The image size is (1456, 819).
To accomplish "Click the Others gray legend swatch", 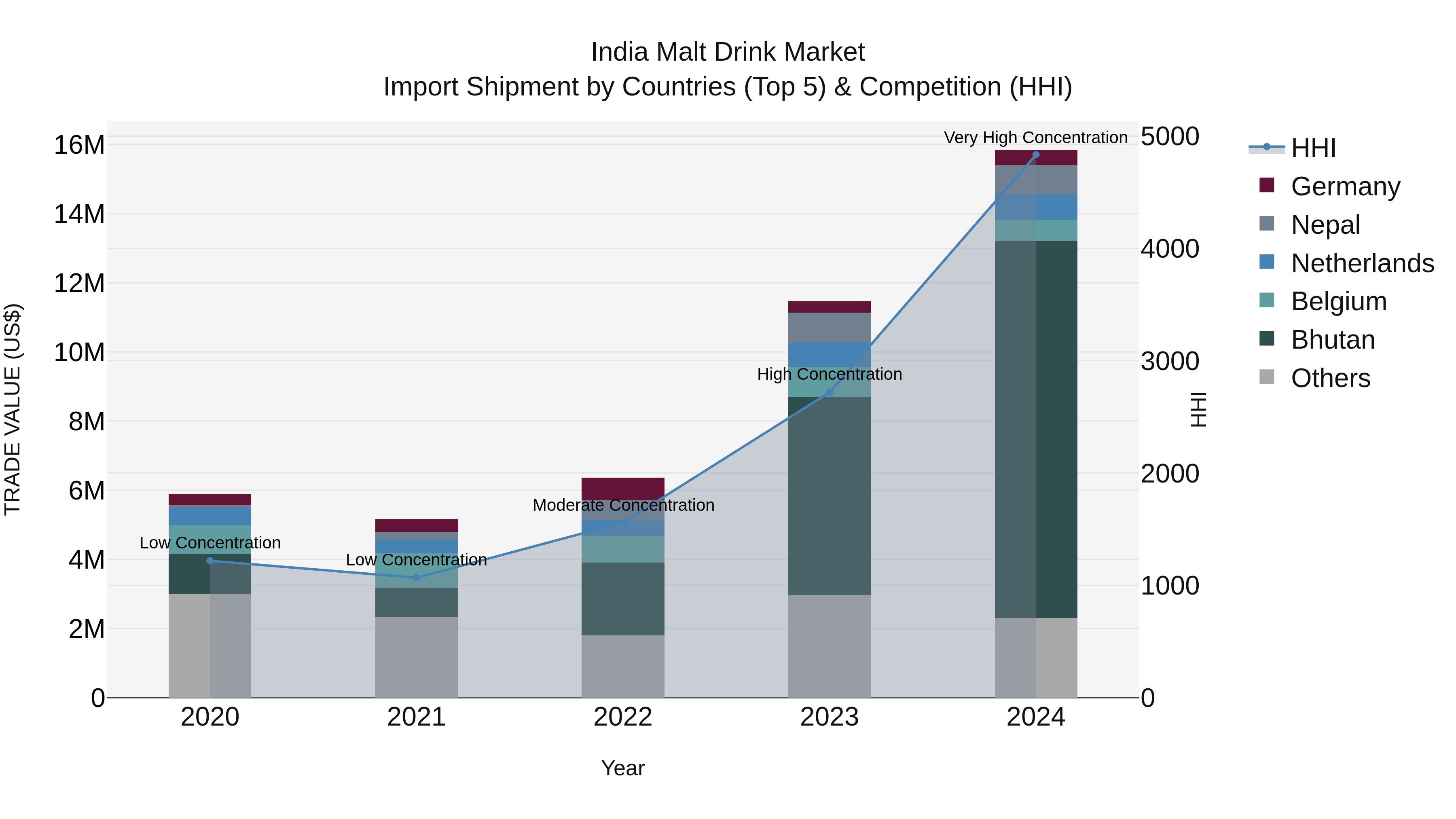I will point(1267,377).
